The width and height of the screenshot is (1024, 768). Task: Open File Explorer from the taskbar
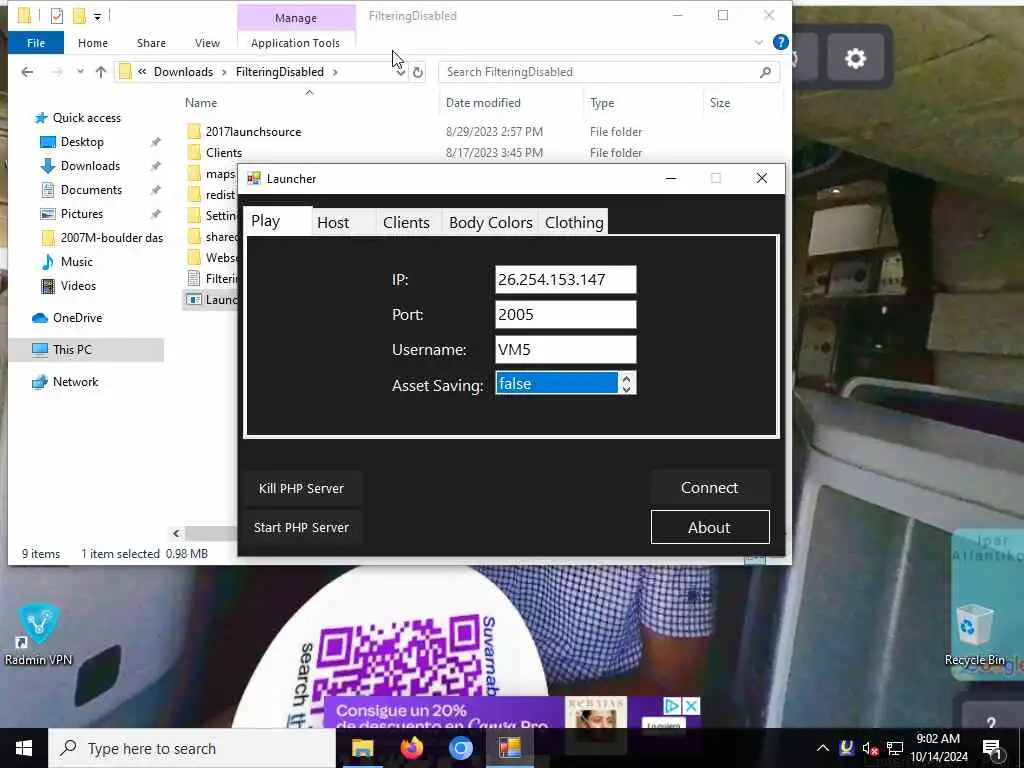point(362,748)
